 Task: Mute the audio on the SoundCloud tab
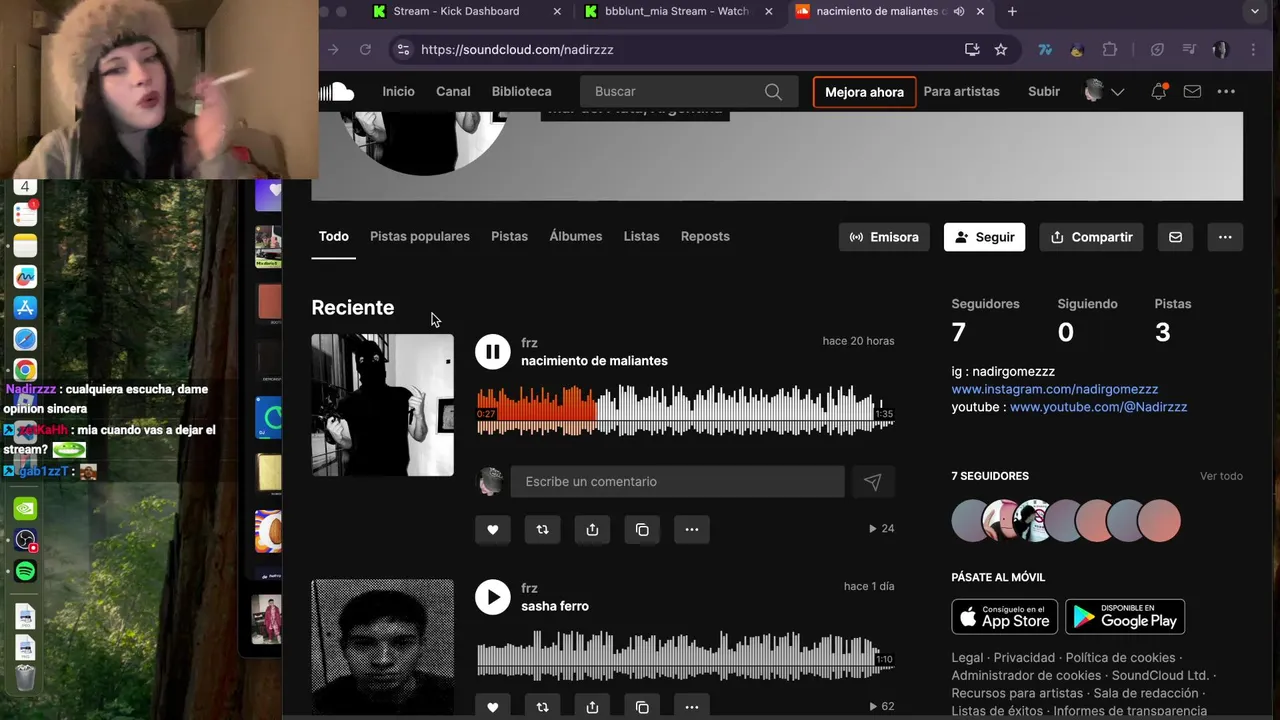959,11
